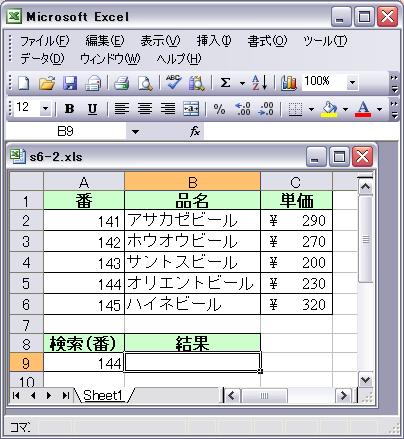Select the 結果 header cell

click(192, 343)
